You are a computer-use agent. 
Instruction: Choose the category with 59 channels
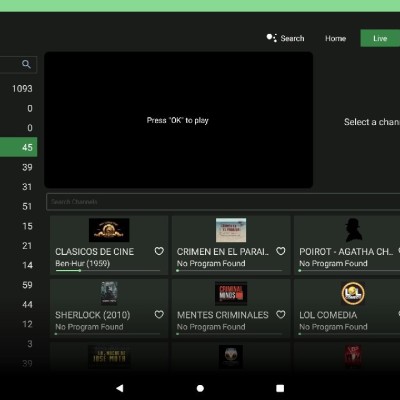pyautogui.click(x=18, y=285)
